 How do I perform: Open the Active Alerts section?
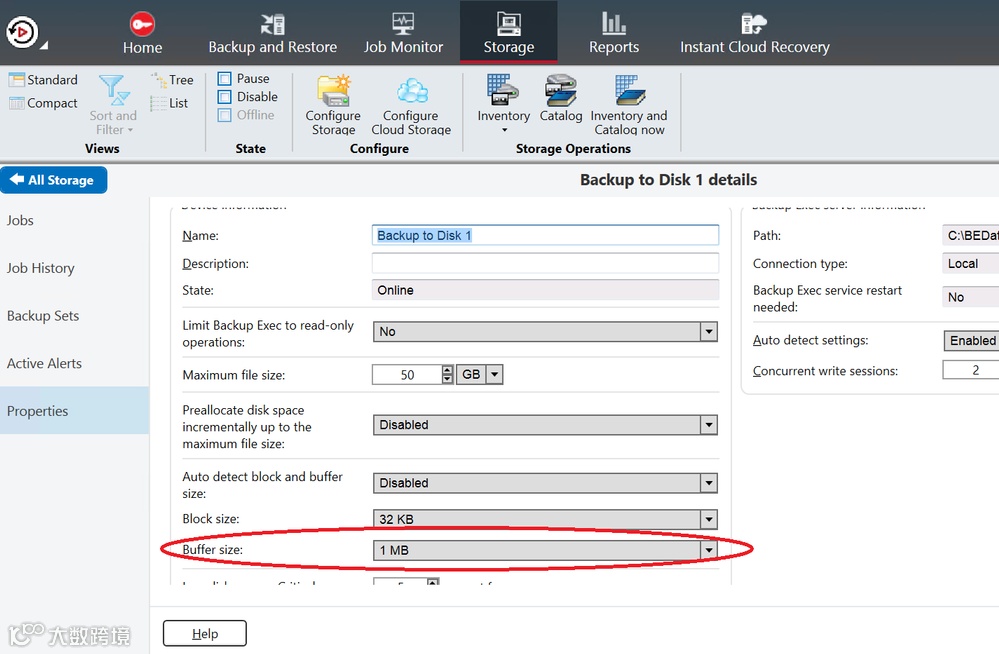click(75, 363)
